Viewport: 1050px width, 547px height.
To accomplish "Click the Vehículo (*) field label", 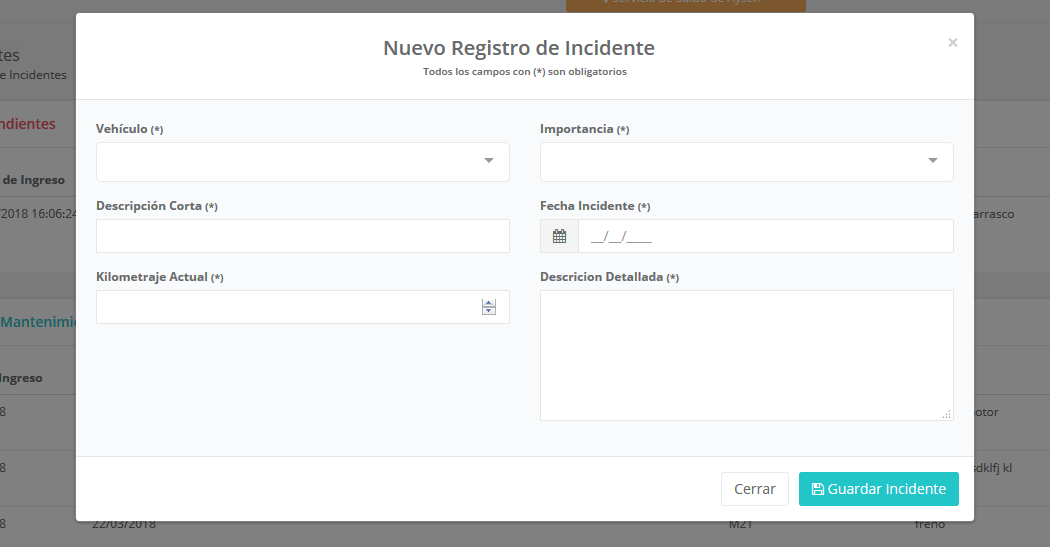I will (x=129, y=130).
